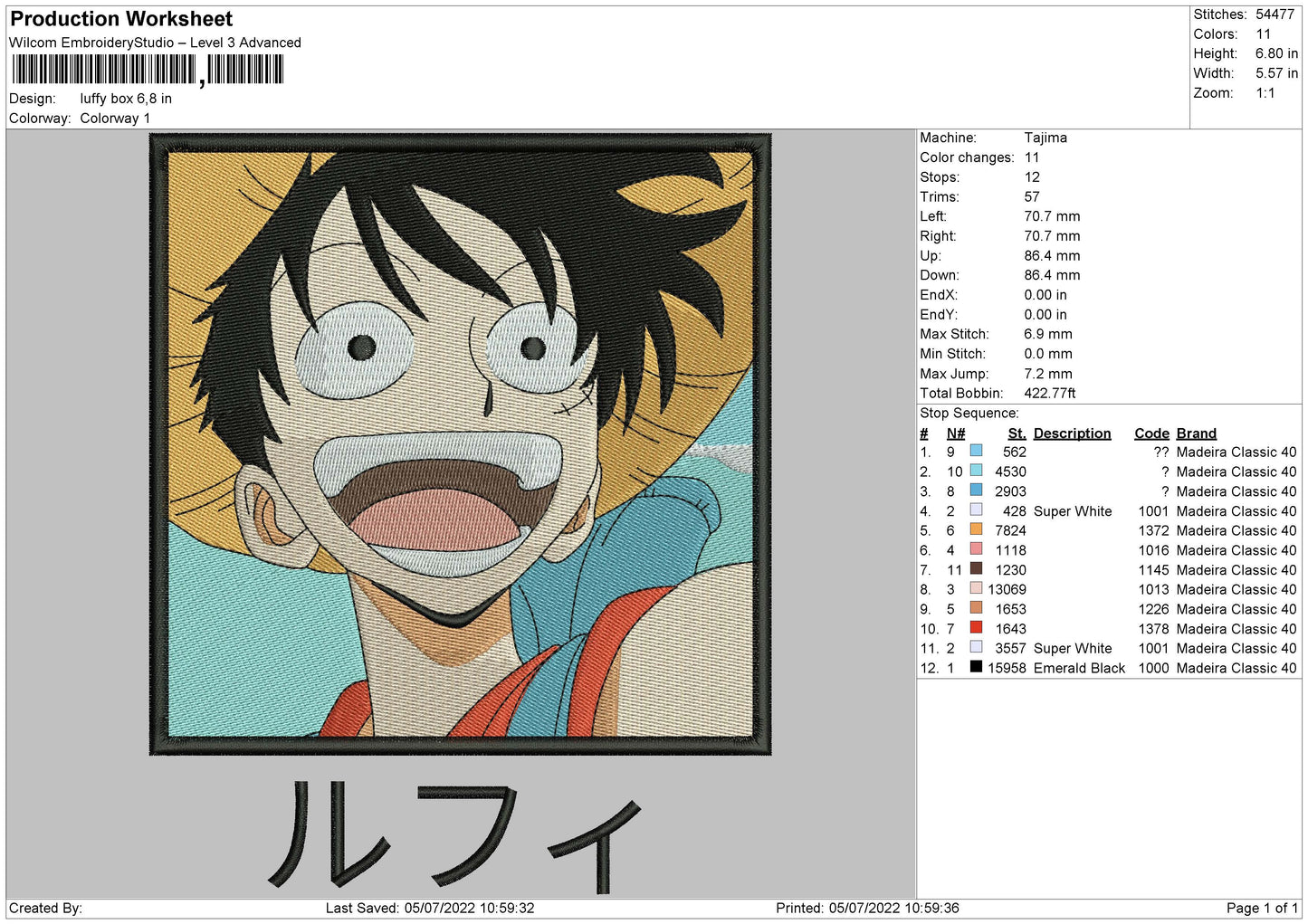This screenshot has width=1308, height=924.
Task: Click the 'N#' column header
Action: tap(956, 433)
